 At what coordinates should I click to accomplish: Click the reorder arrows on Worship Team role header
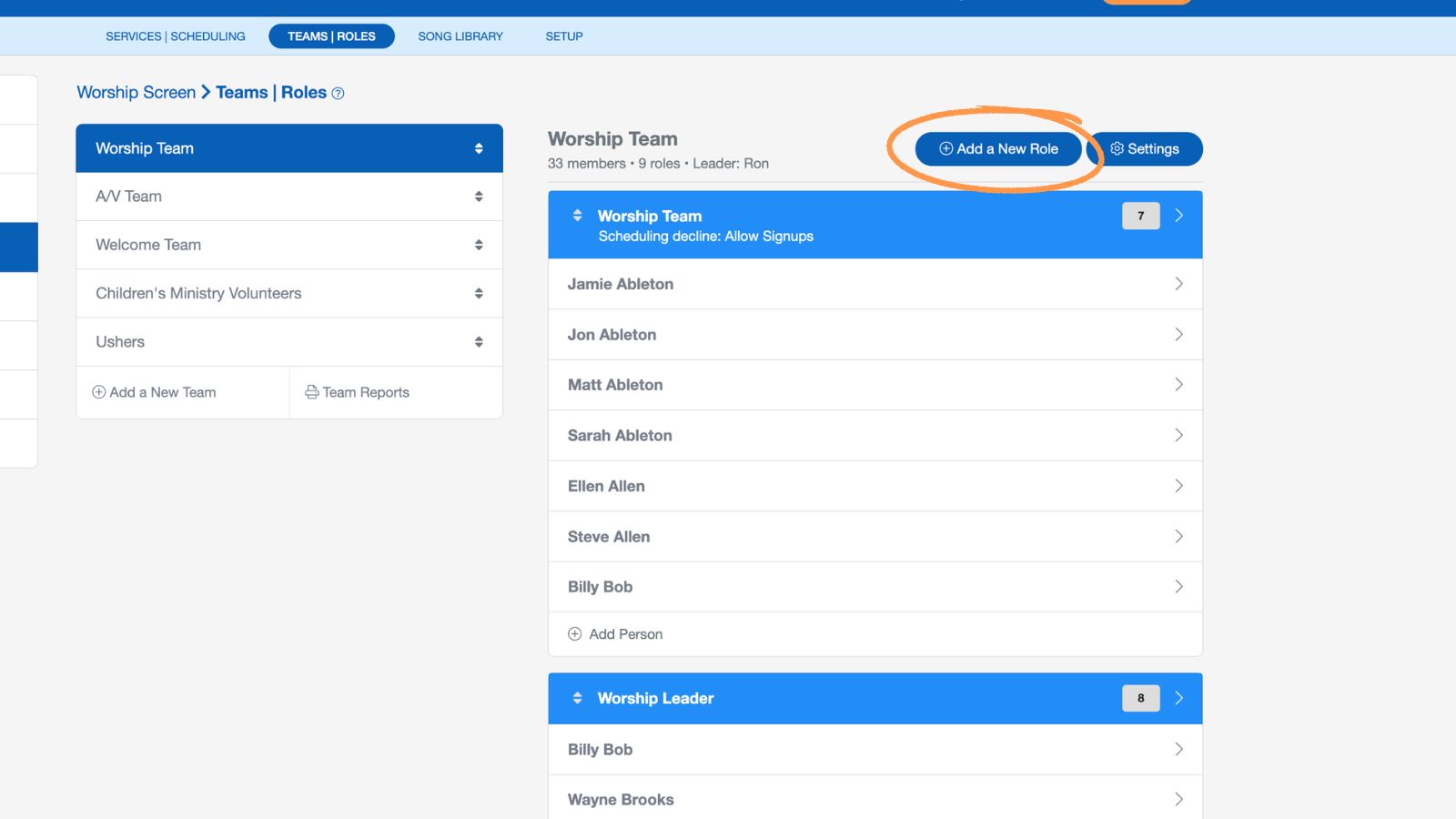(578, 216)
